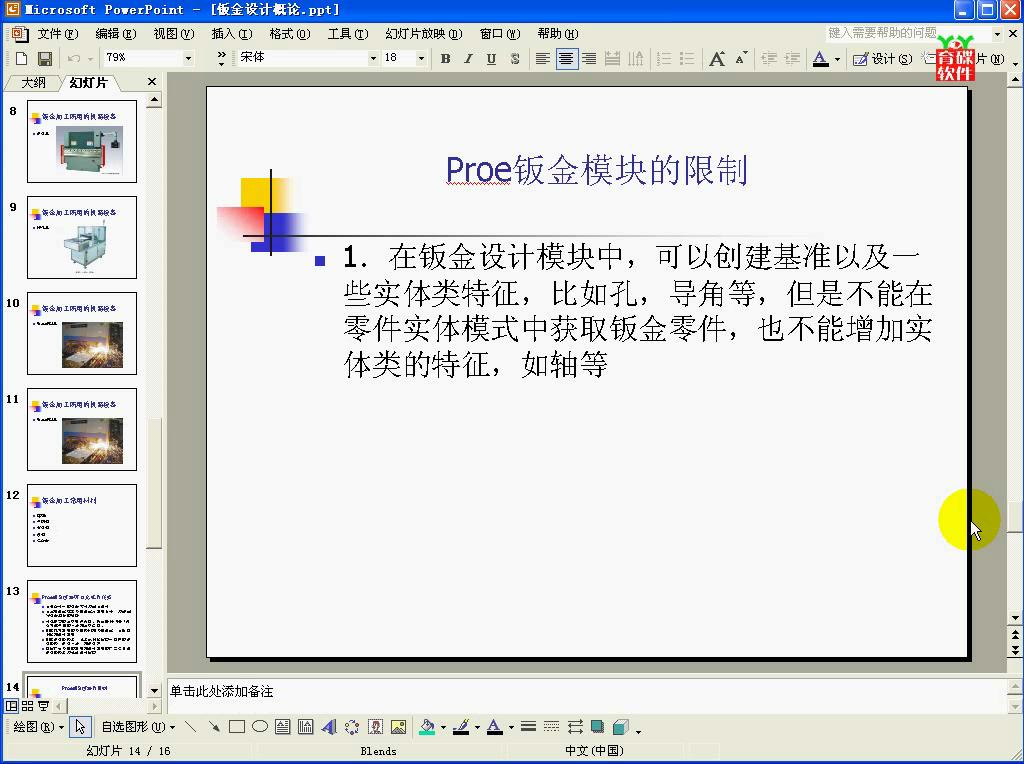
Task: Open the 幻灯片放映 menu
Action: pyautogui.click(x=424, y=34)
